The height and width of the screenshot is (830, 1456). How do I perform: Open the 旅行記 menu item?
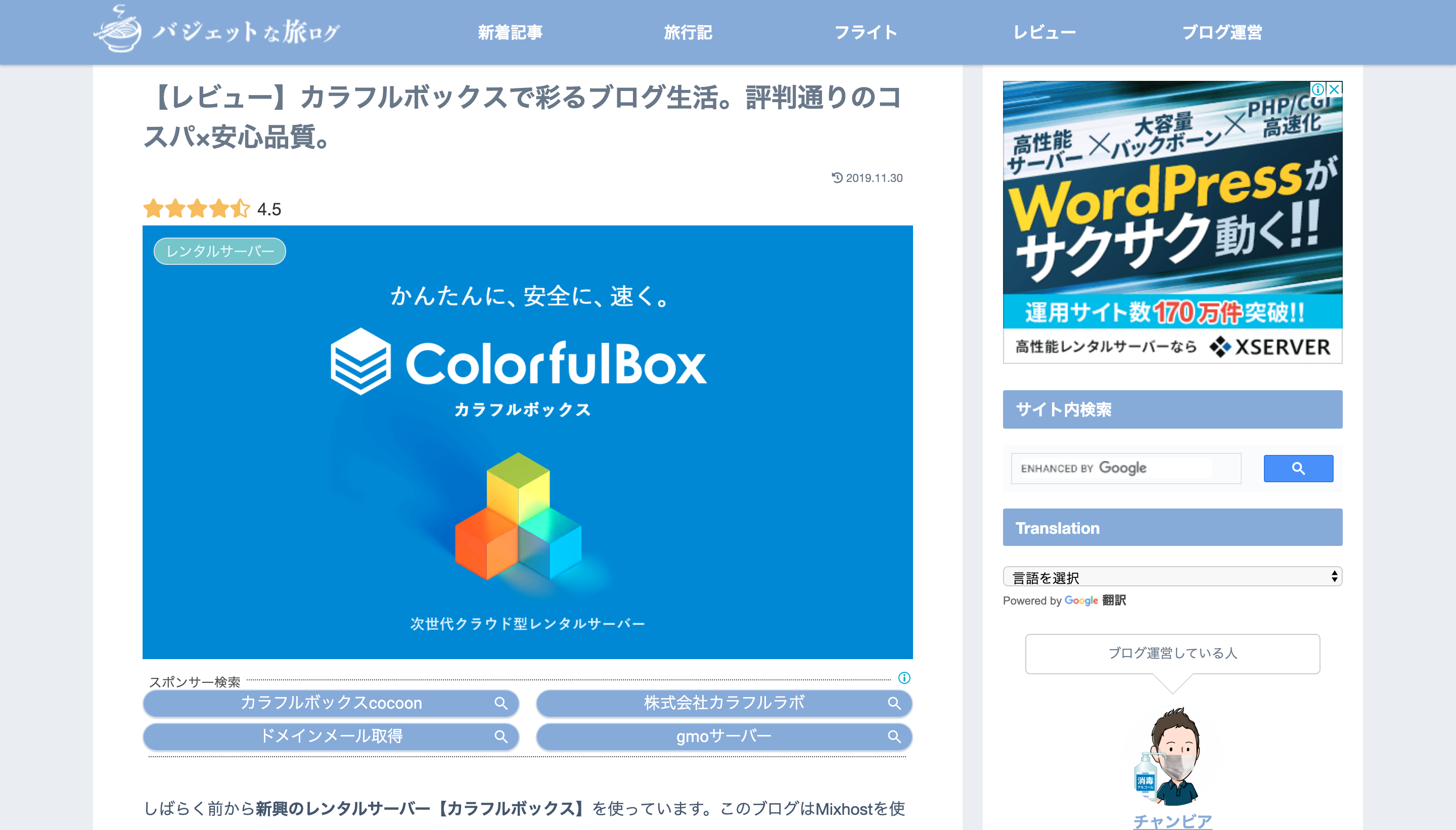pos(688,32)
